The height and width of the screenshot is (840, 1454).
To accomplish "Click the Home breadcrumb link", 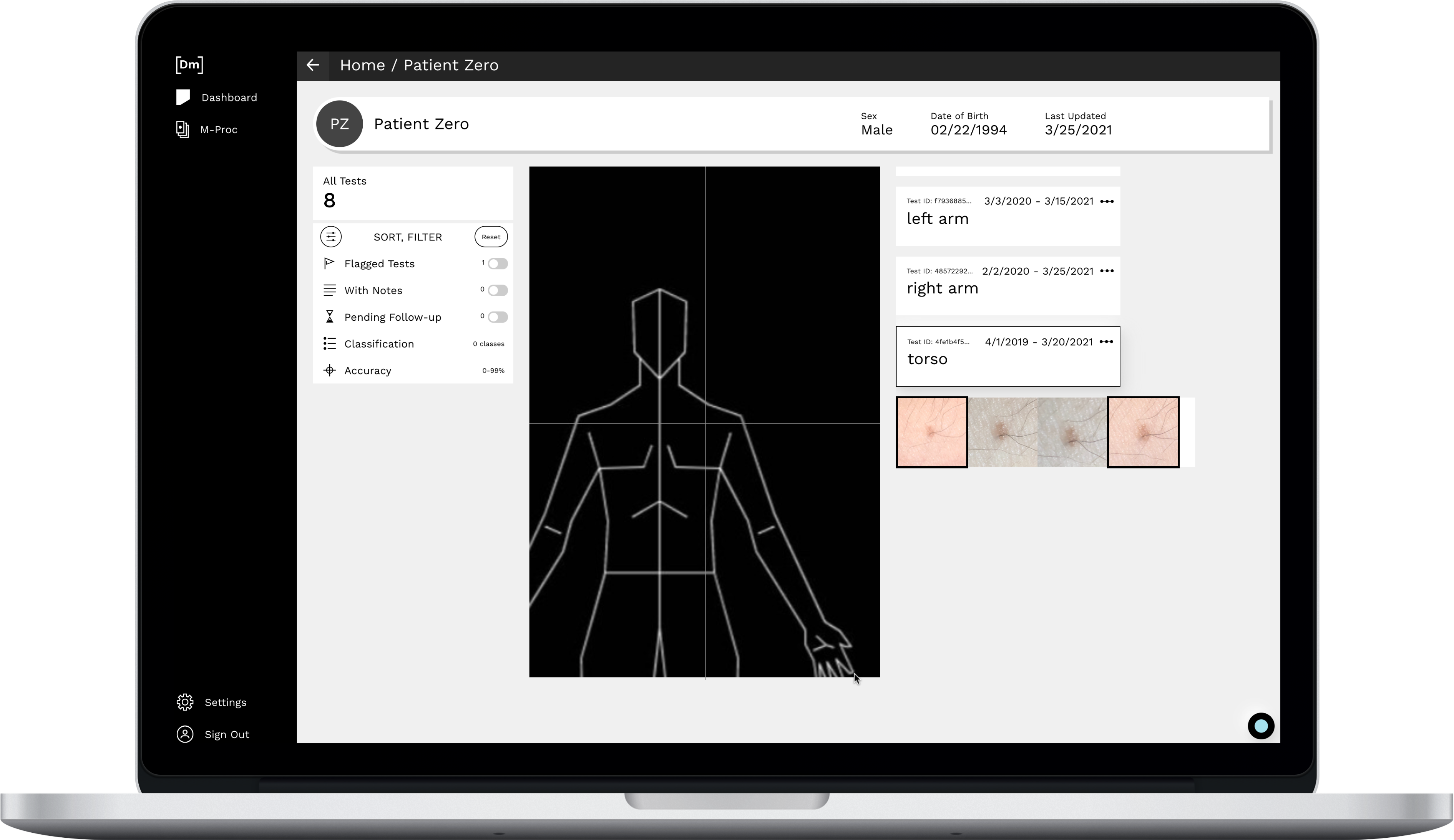I will coord(362,65).
